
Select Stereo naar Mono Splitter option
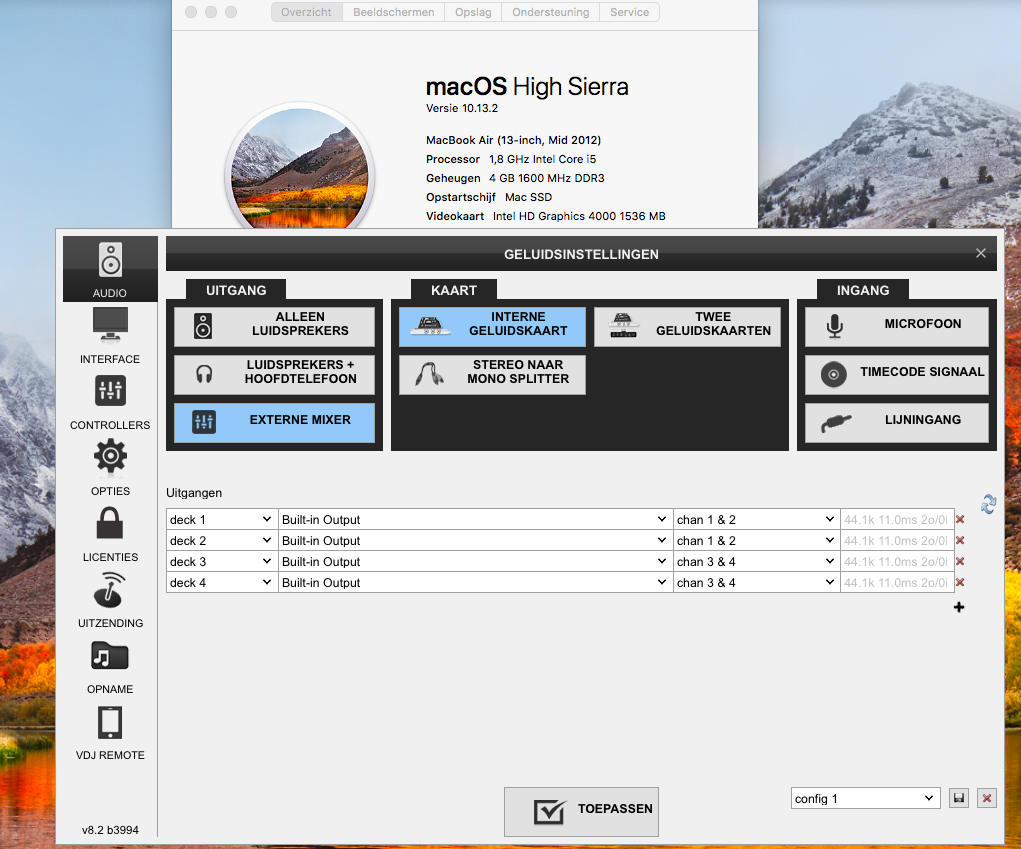tap(492, 374)
